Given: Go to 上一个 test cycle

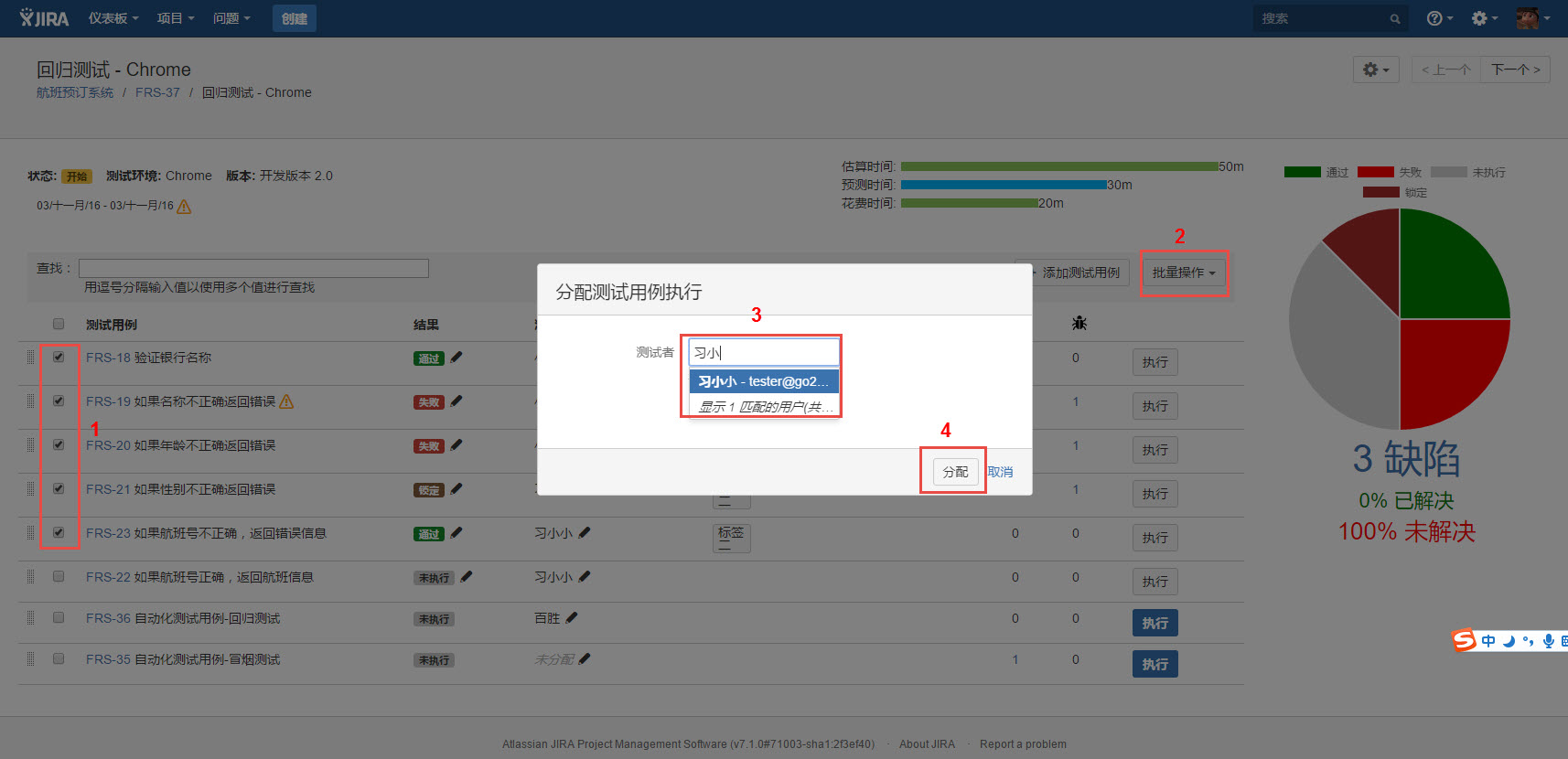Looking at the screenshot, I should pos(1446,69).
